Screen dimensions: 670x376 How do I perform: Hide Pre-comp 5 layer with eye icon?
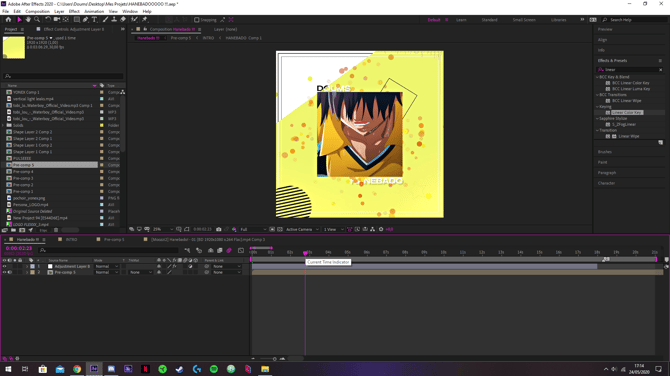[4, 272]
